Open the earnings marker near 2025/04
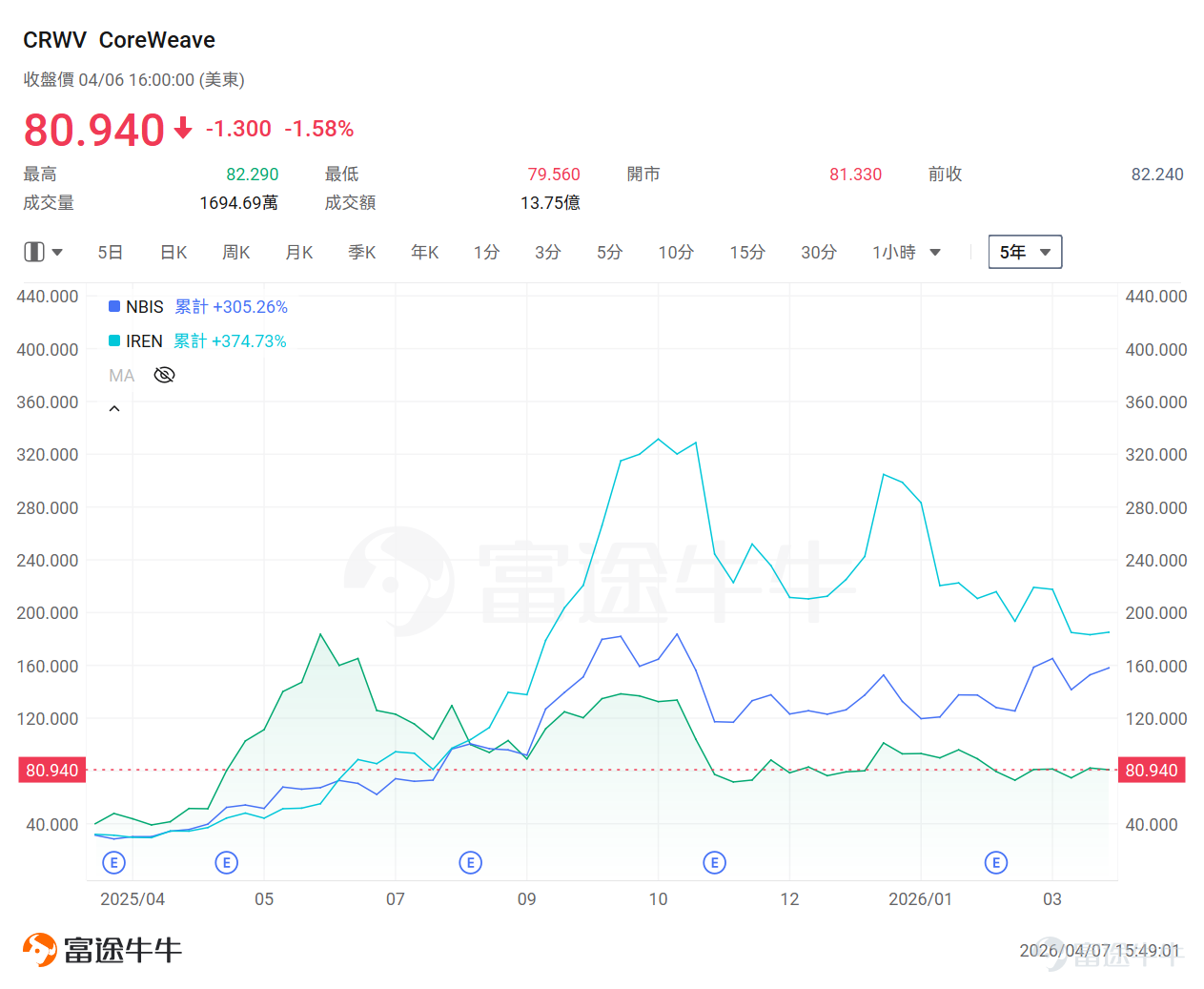 (x=113, y=863)
